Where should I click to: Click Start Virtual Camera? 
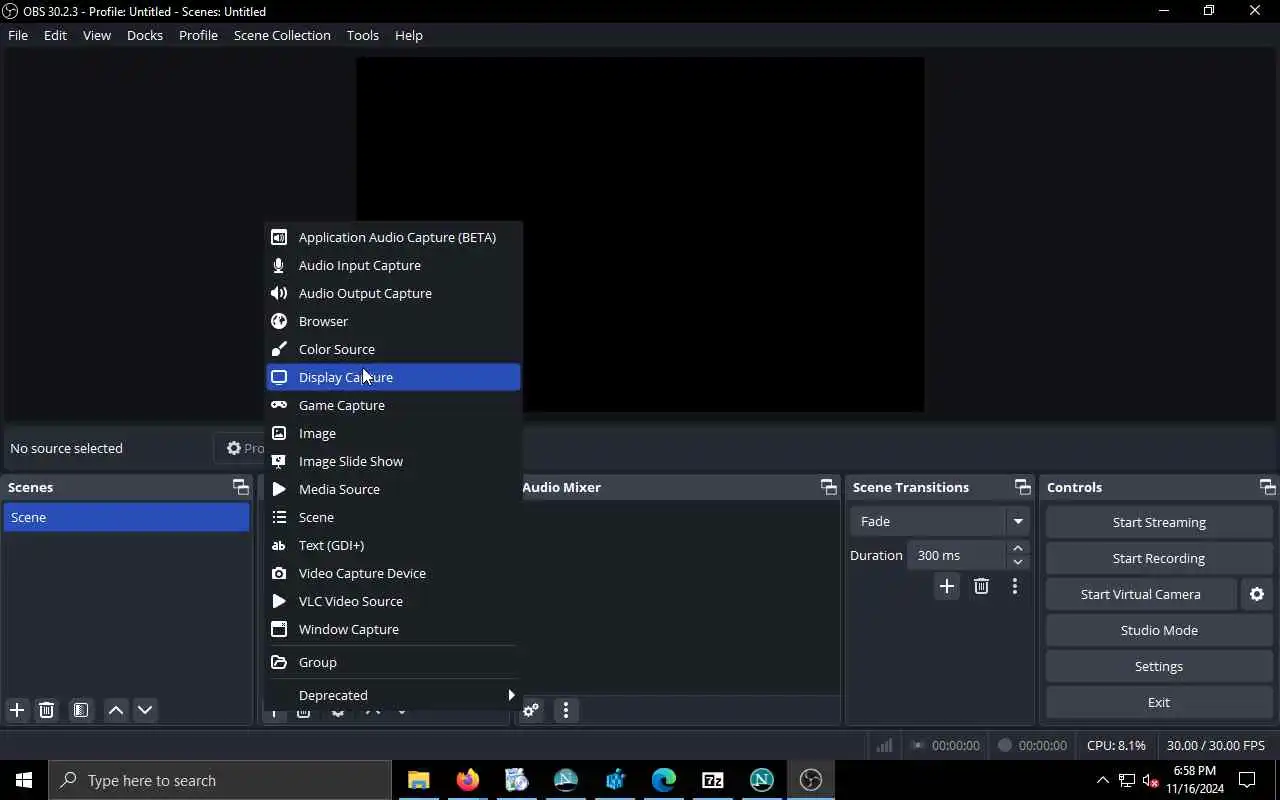[x=1141, y=594]
